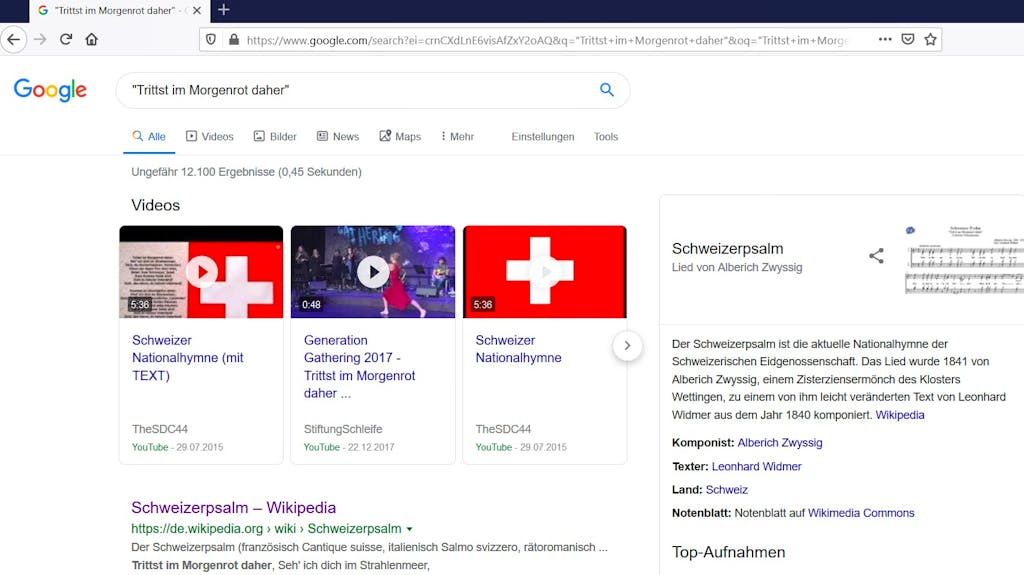Open the browser home icon
This screenshot has height=575, width=1024.
click(91, 39)
